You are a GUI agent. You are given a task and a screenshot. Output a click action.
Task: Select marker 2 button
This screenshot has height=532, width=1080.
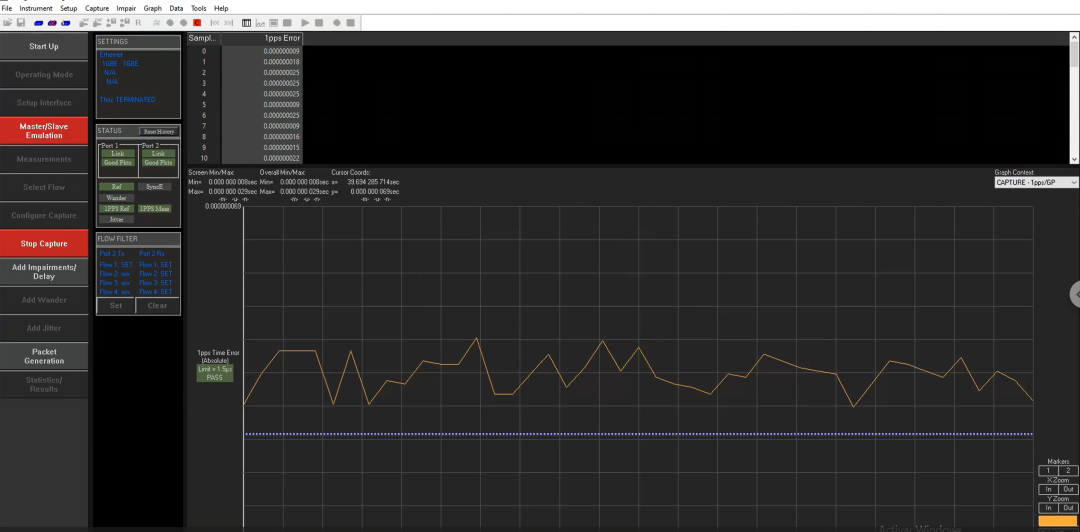(1067, 470)
